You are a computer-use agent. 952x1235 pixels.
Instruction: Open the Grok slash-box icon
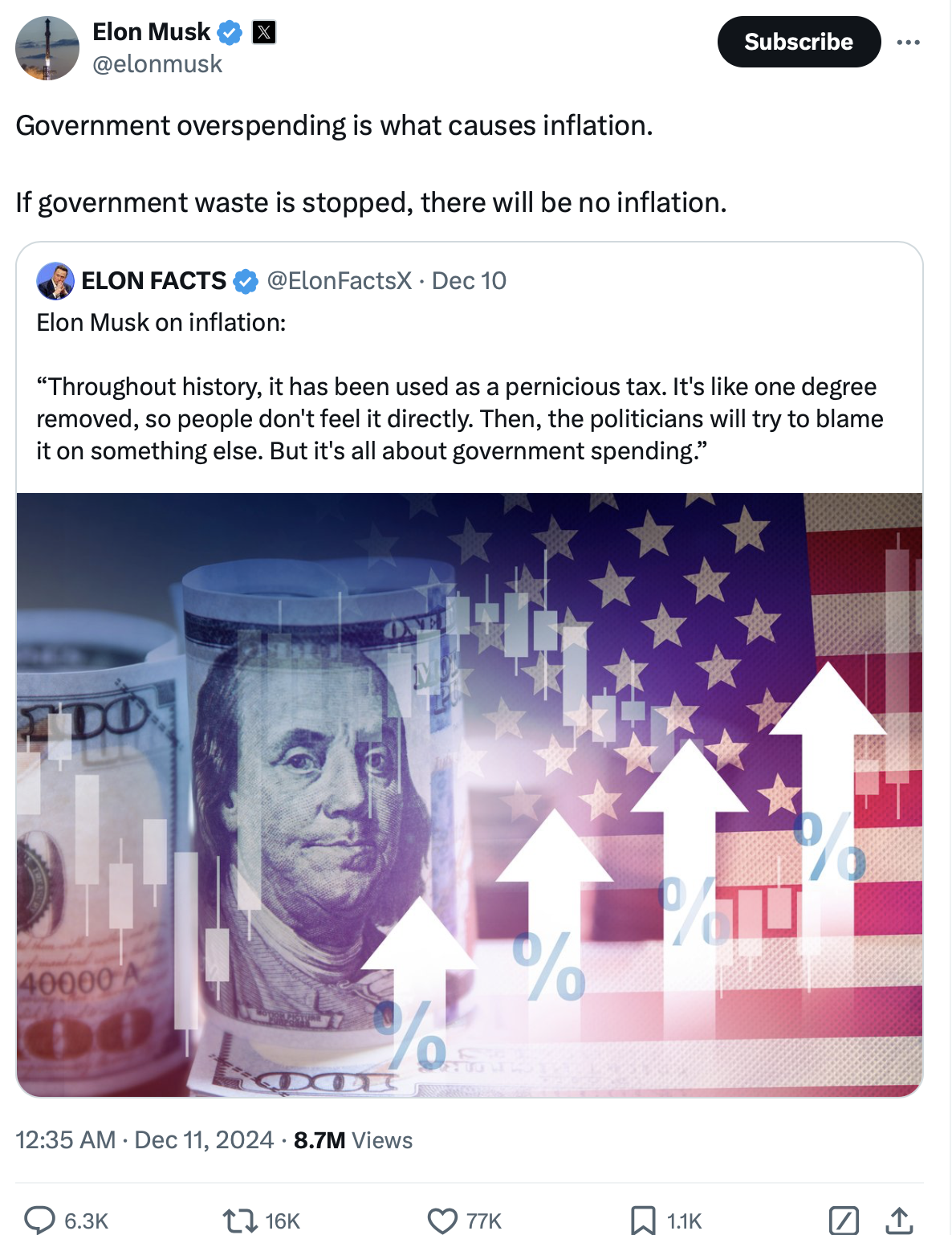point(844,1221)
